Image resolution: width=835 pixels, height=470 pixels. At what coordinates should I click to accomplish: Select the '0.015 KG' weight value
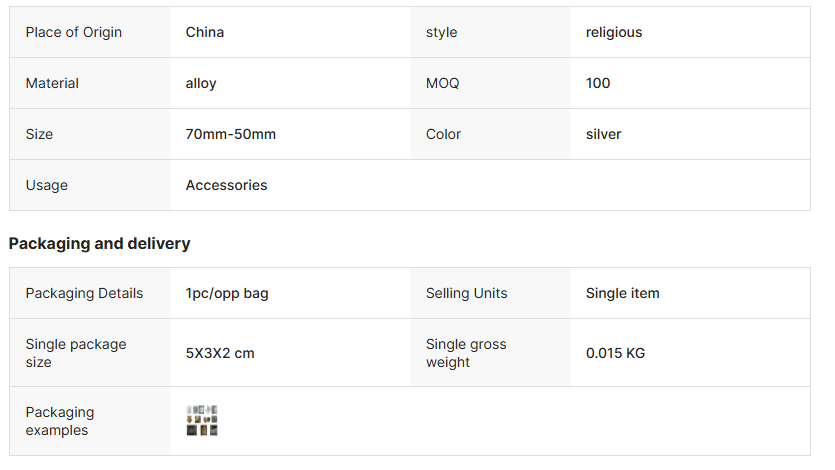pyautogui.click(x=615, y=353)
